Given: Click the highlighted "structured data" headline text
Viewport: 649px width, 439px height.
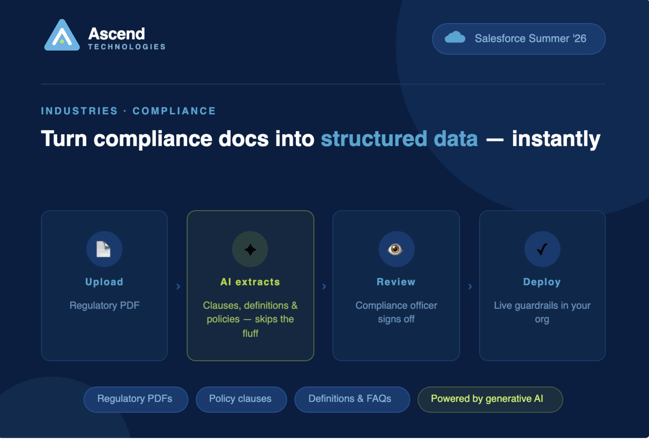Looking at the screenshot, I should (x=399, y=139).
